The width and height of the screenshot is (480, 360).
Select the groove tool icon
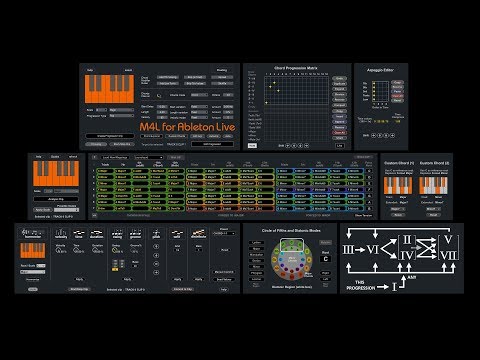click(x=135, y=233)
